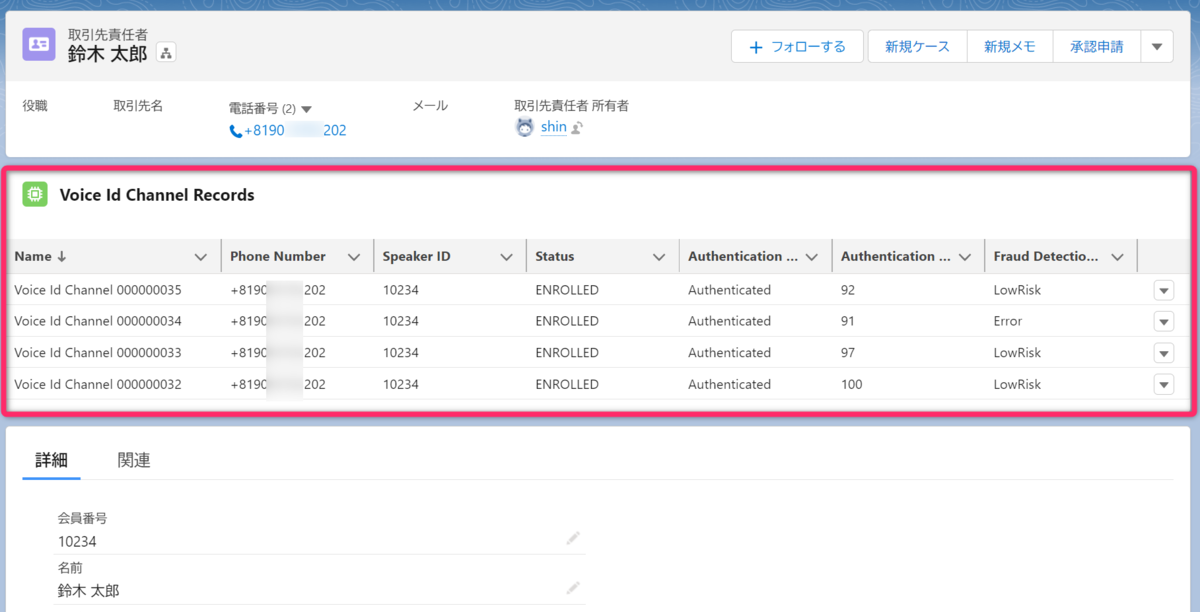Open the account hierarchy icon next to 鈴木 太郎
Screen dimensions: 1200x612
point(166,53)
